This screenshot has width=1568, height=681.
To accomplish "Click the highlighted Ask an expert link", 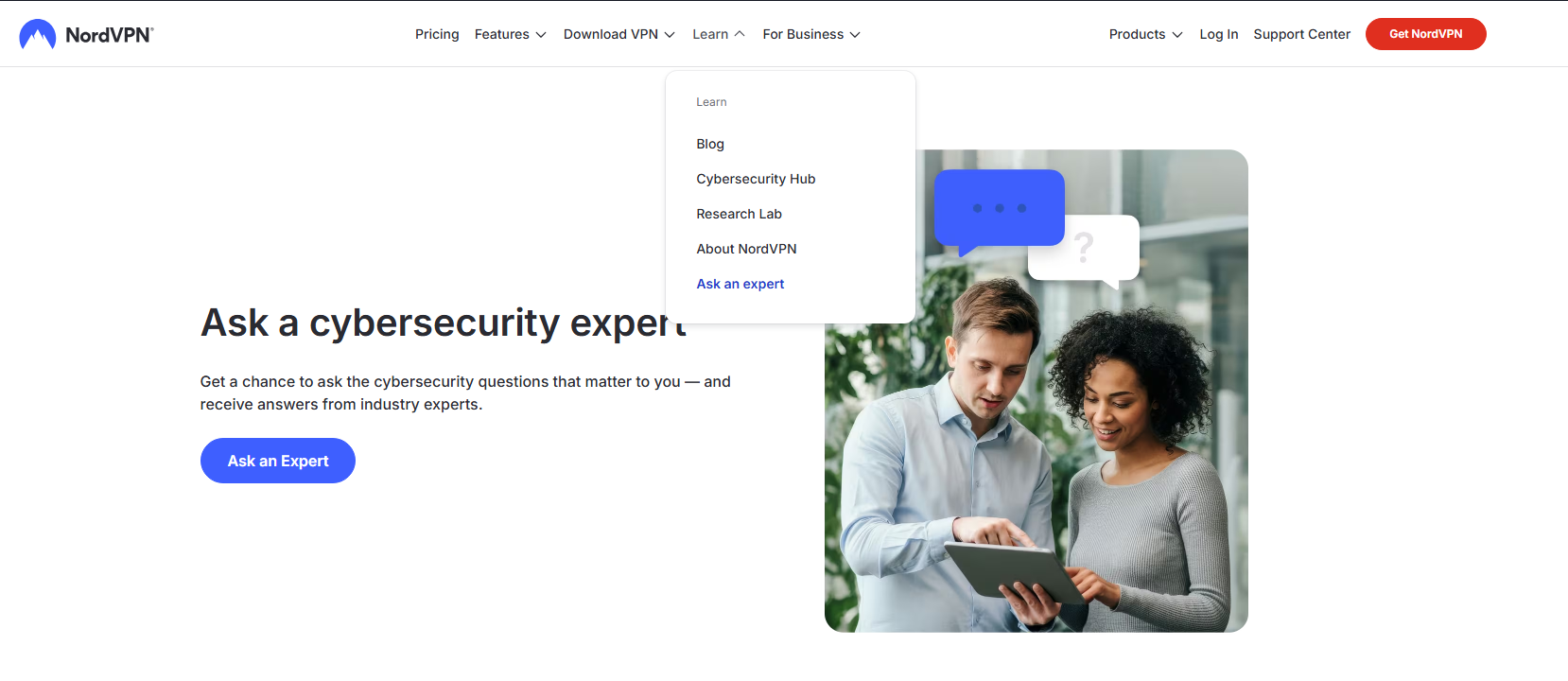I will click(x=740, y=284).
